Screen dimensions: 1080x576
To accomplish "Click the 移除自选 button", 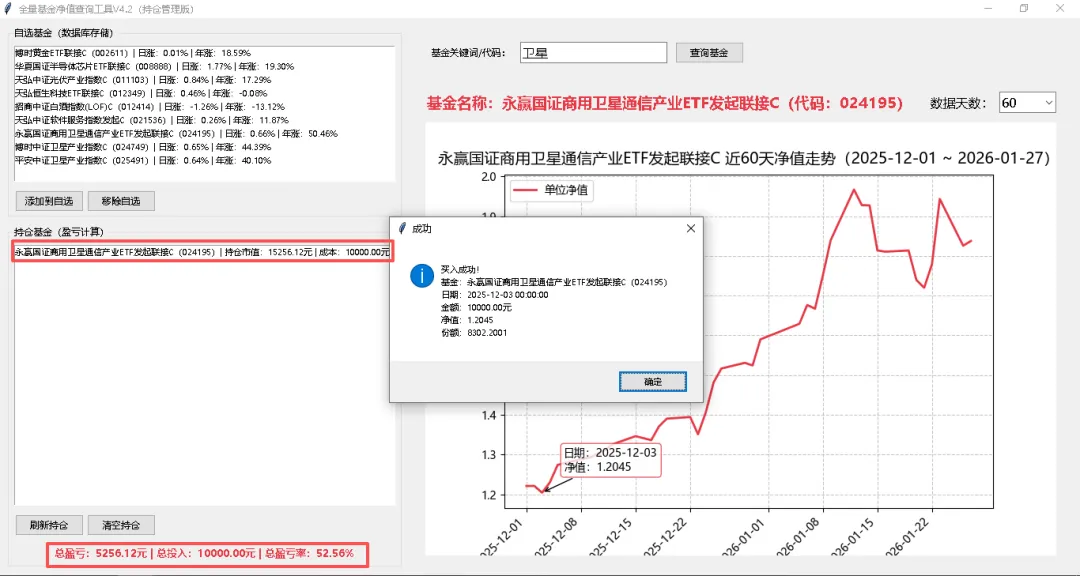I will click(x=121, y=201).
